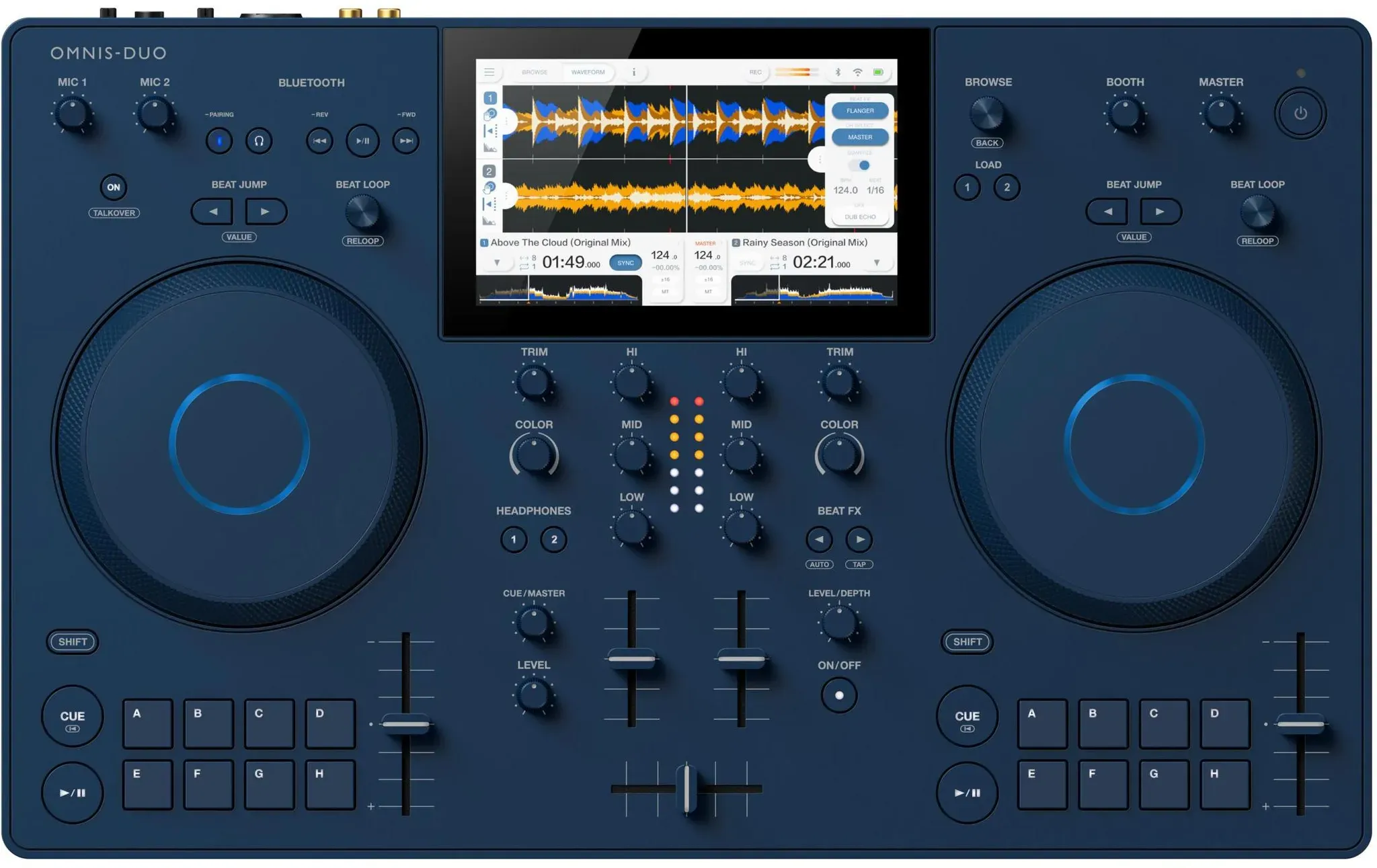Hit the left deck CUE button

[x=73, y=717]
